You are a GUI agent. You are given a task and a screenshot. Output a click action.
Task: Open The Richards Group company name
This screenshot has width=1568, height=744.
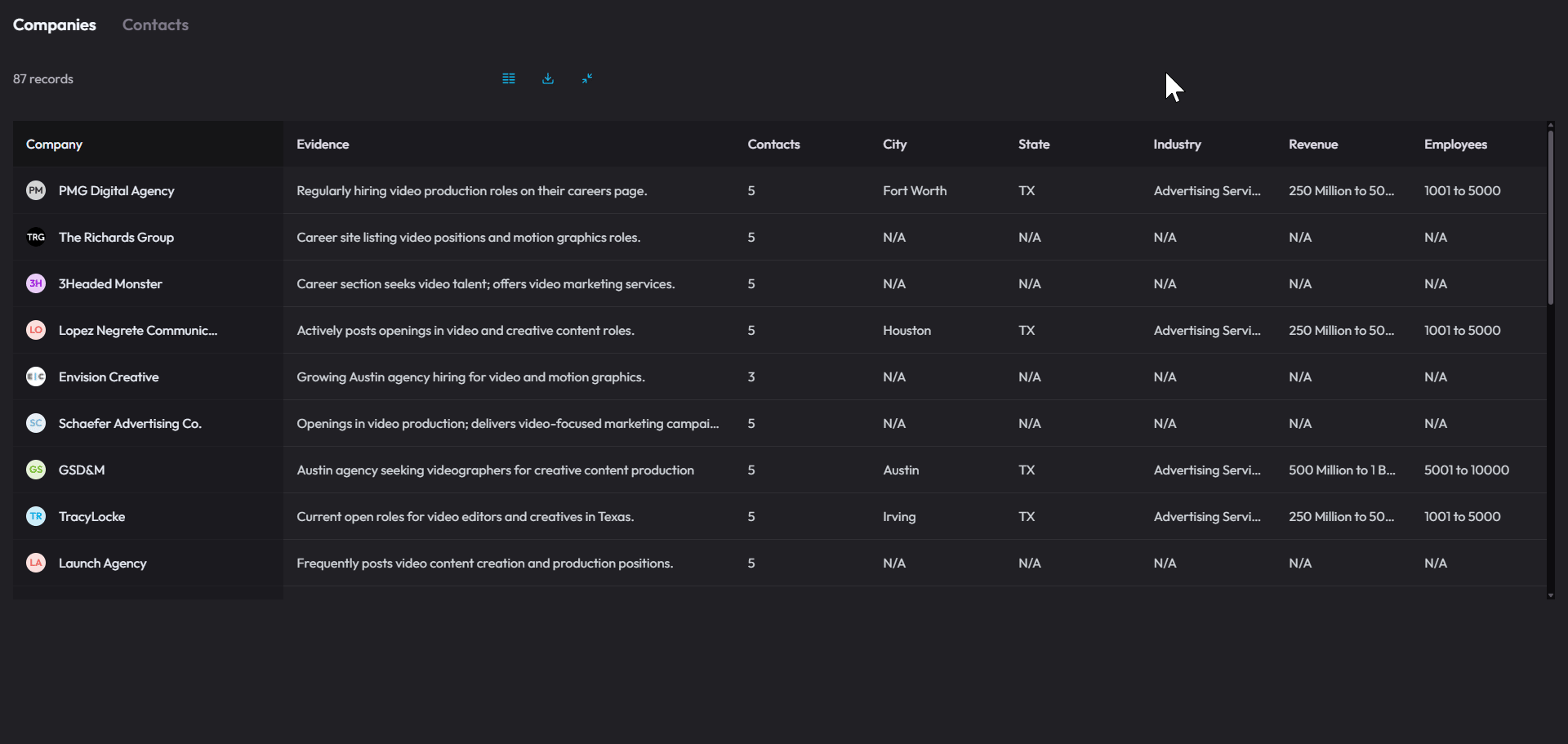coord(116,237)
